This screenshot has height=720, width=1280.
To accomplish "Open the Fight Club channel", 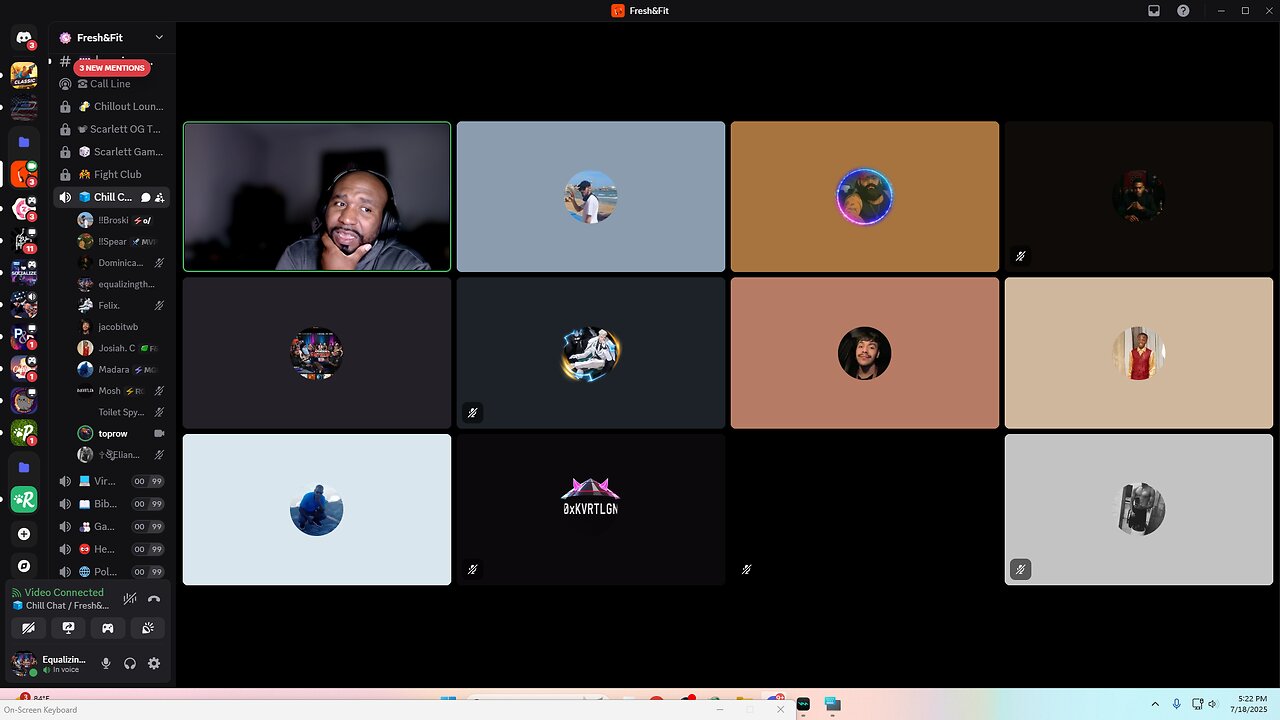I will (111, 174).
